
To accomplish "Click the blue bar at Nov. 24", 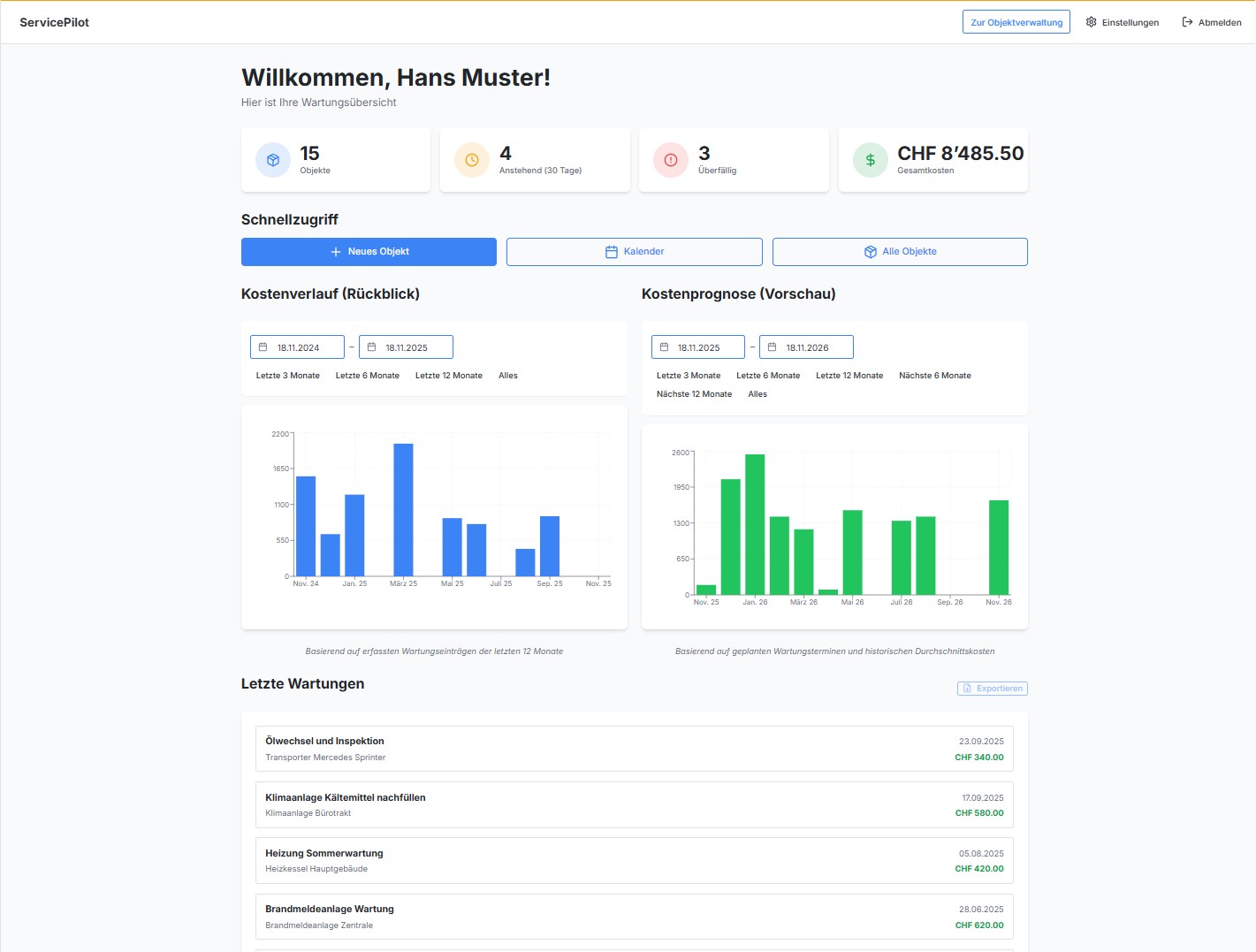I will point(306,527).
